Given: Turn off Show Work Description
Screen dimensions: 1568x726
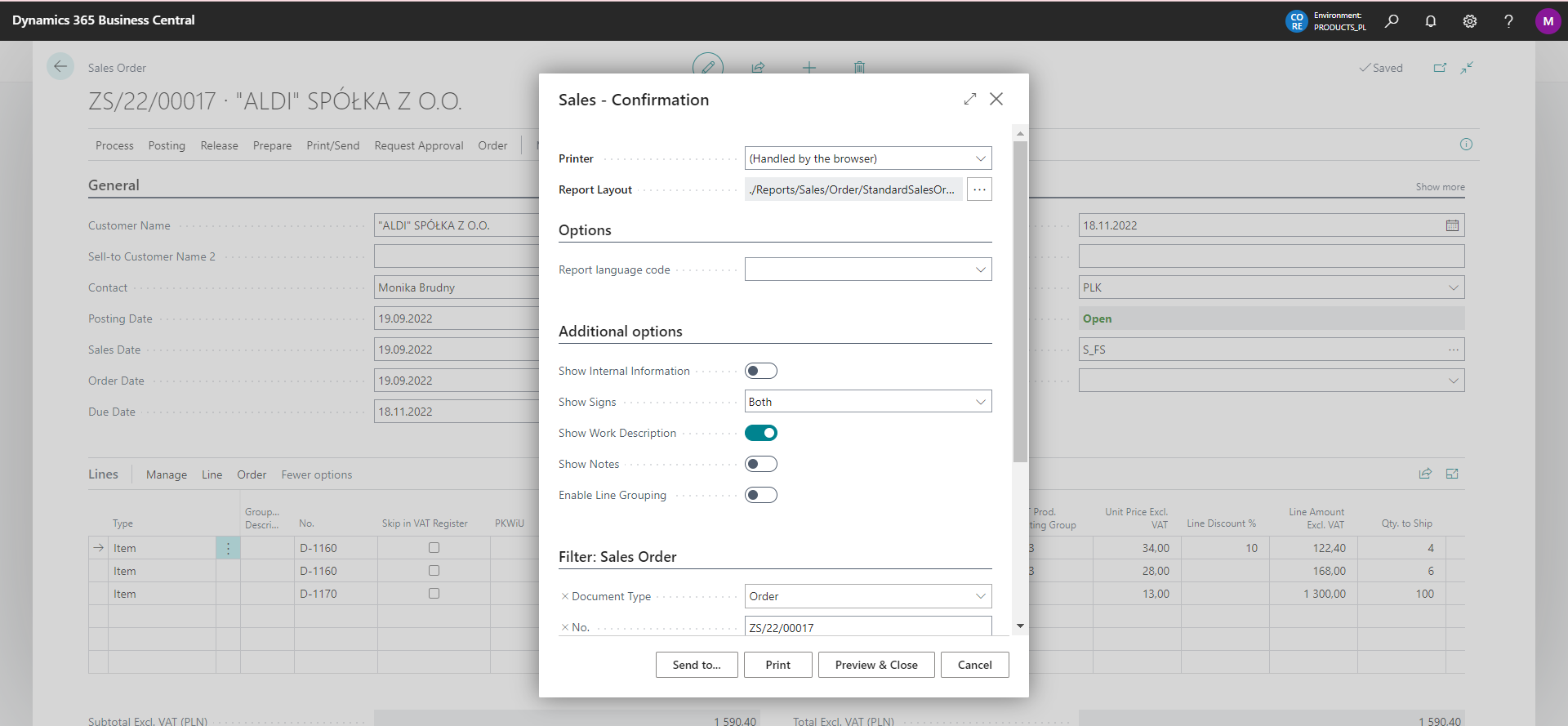Looking at the screenshot, I should [760, 433].
